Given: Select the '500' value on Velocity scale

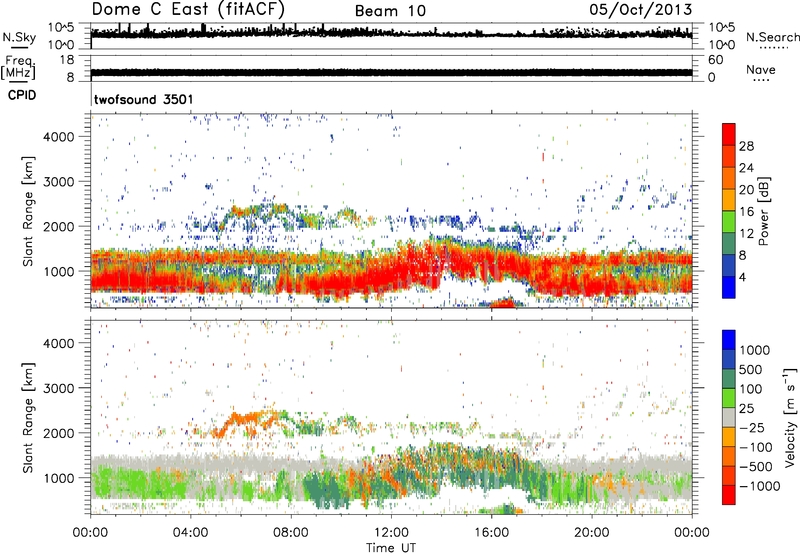Looking at the screenshot, I should 751,369.
